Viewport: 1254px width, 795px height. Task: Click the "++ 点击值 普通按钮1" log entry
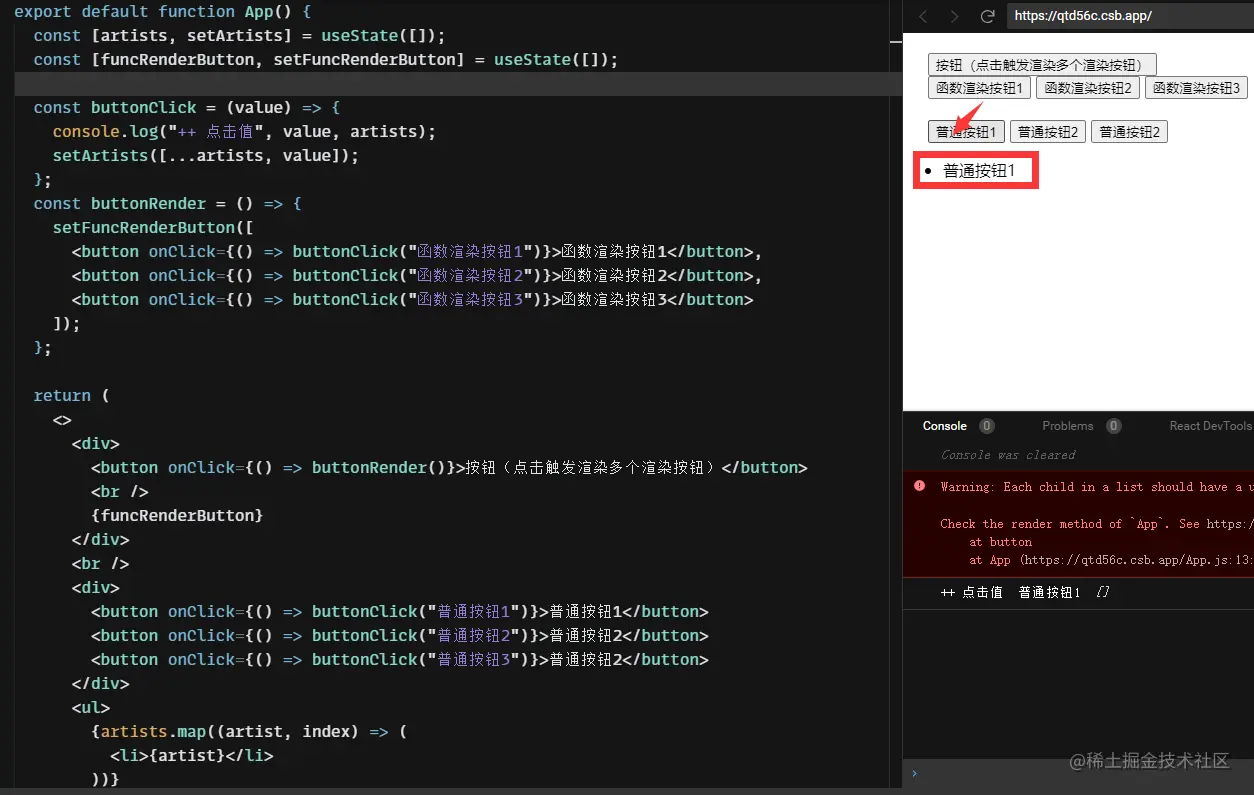click(1025, 593)
